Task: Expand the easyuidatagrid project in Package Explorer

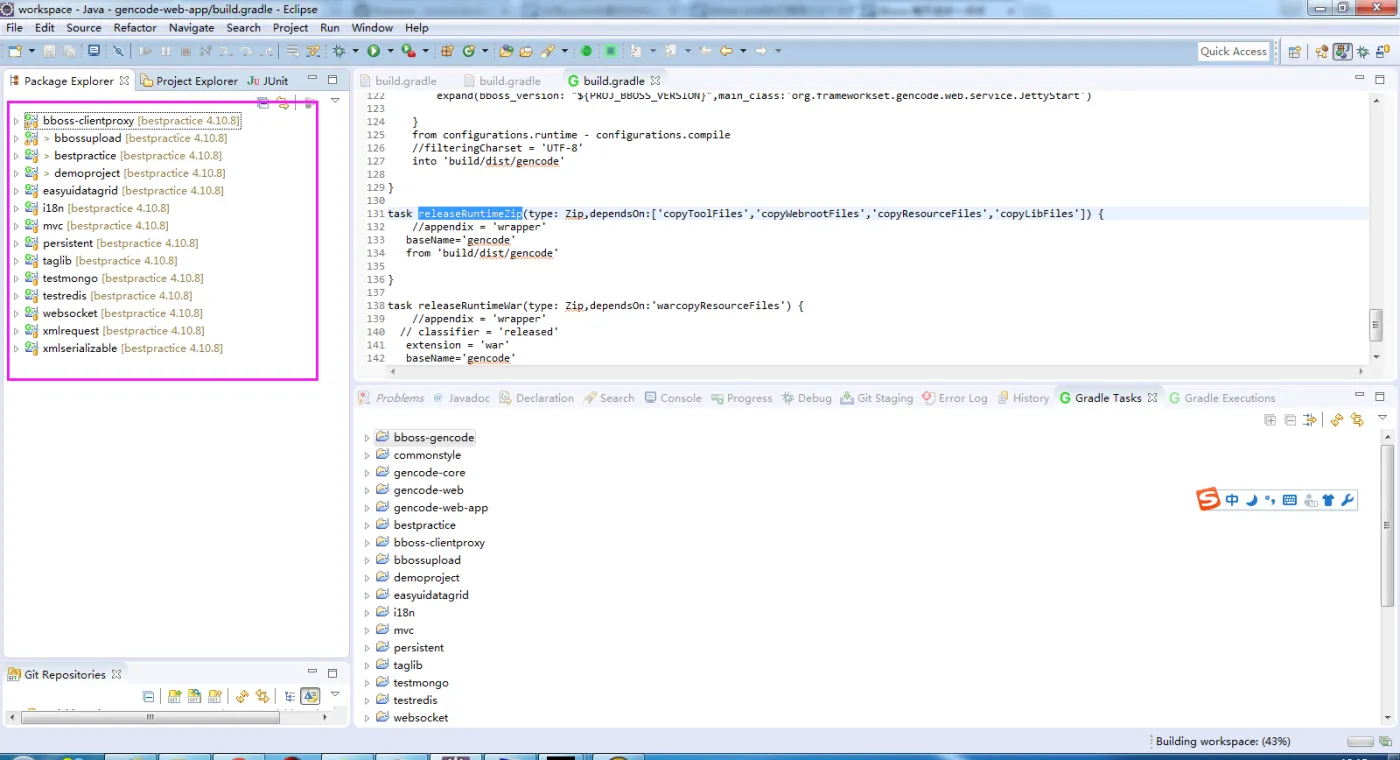Action: point(16,191)
